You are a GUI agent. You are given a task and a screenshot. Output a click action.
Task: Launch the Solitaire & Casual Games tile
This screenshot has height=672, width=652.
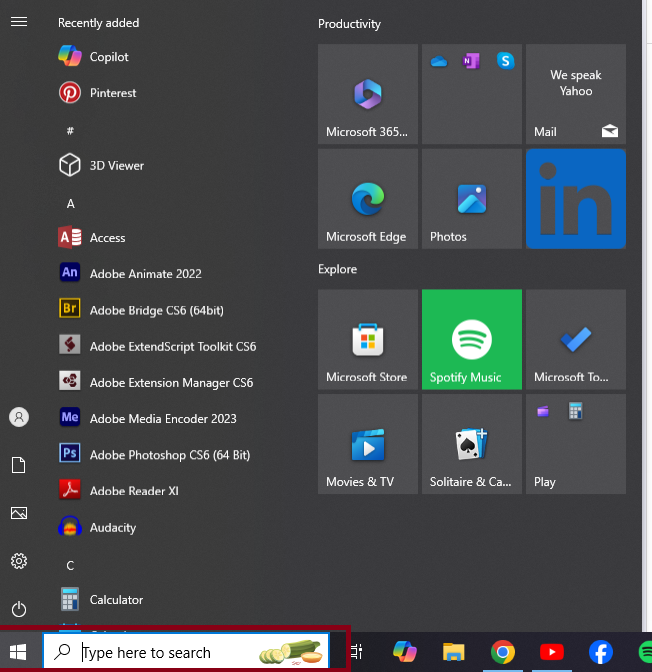click(472, 444)
